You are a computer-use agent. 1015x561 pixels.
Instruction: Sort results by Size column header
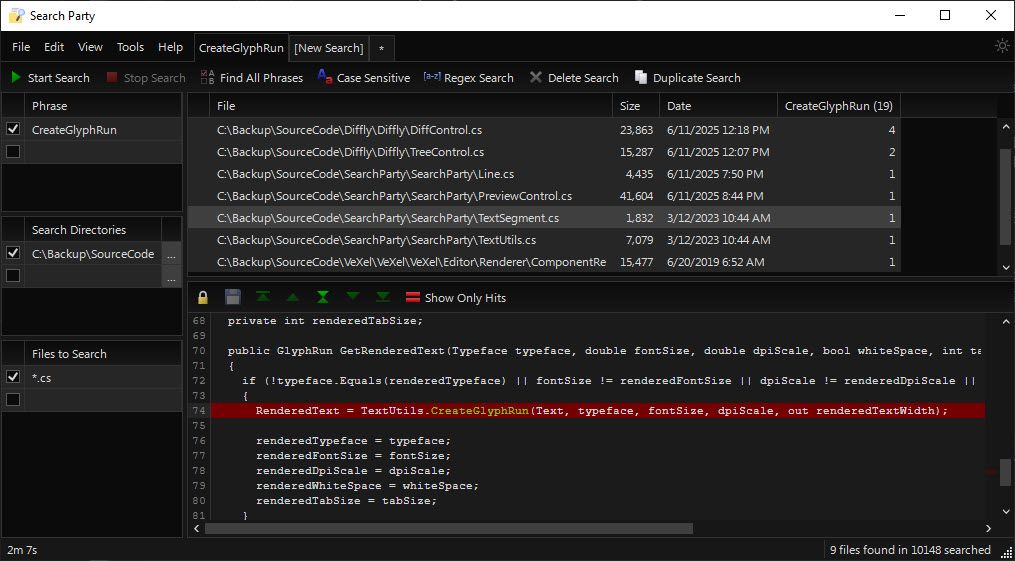coord(636,105)
